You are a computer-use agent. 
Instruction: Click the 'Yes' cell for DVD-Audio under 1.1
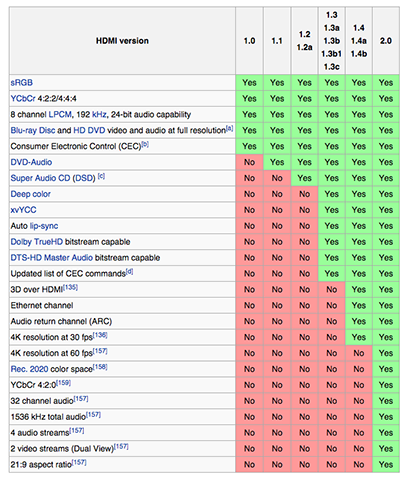pos(277,162)
